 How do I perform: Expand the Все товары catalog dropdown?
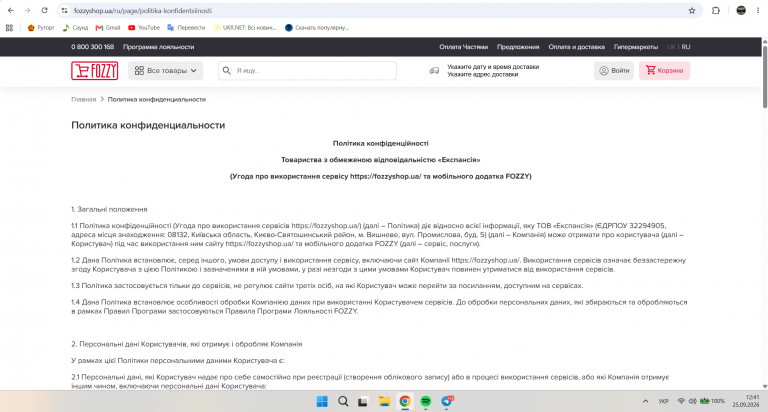[x=166, y=71]
